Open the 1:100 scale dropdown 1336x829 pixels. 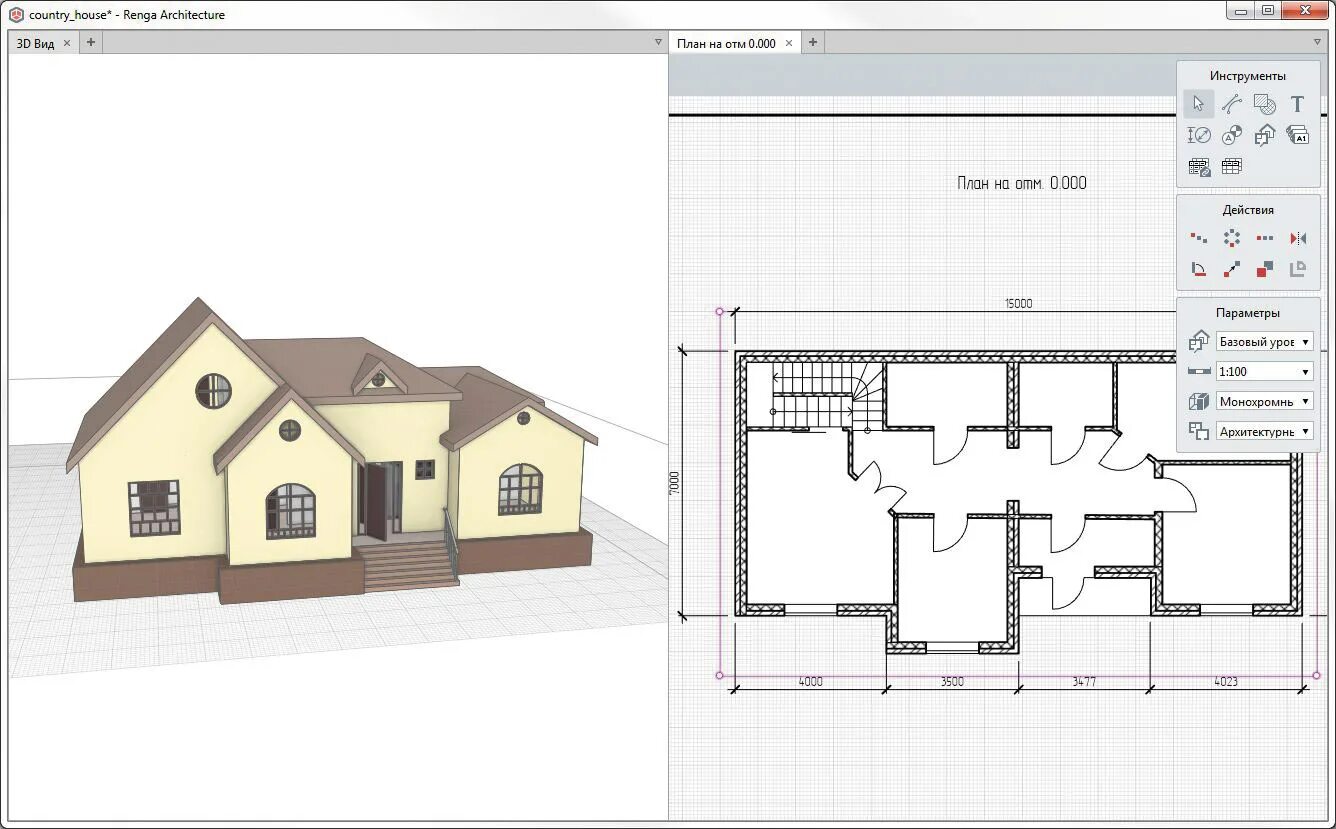point(1264,372)
